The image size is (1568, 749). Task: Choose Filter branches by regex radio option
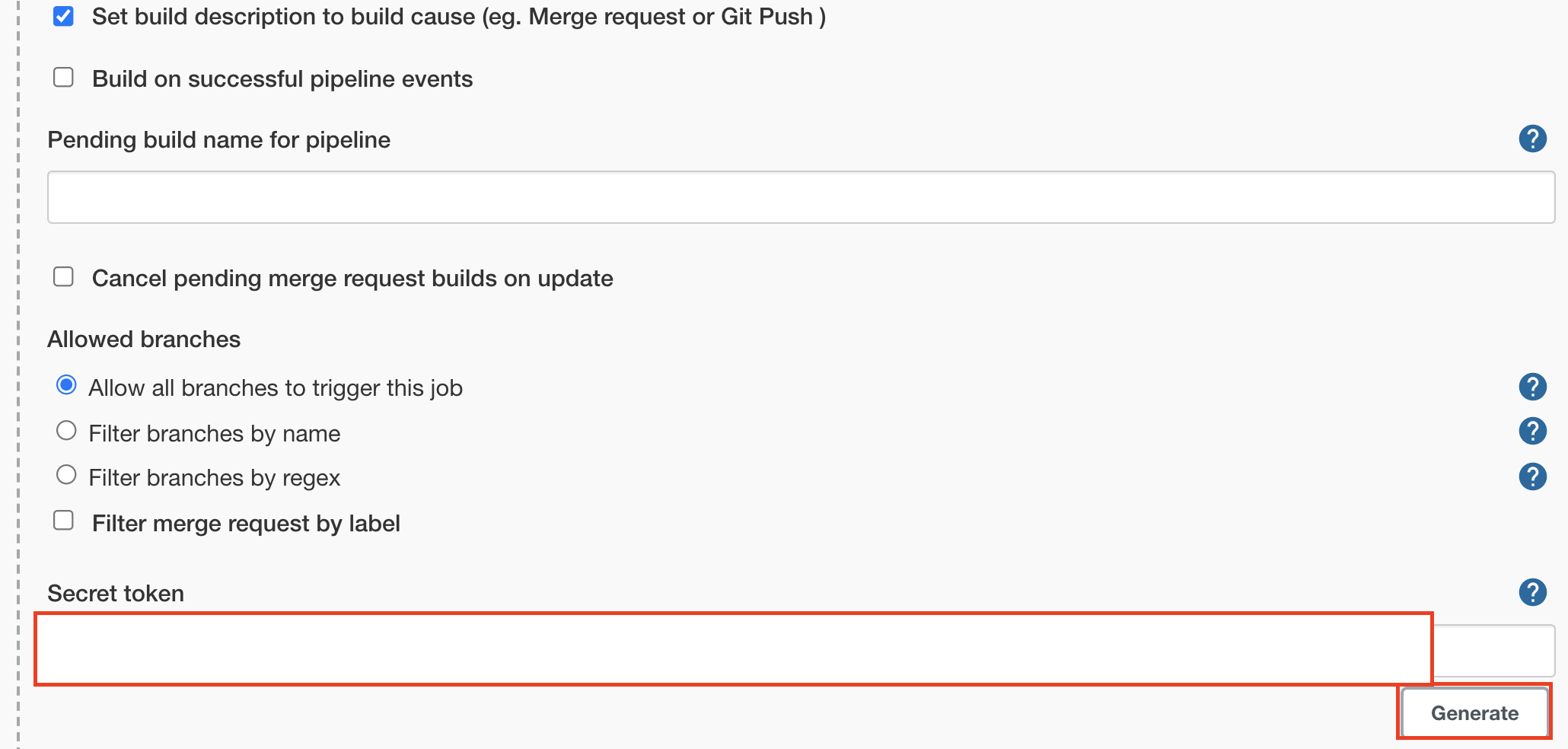click(x=66, y=475)
